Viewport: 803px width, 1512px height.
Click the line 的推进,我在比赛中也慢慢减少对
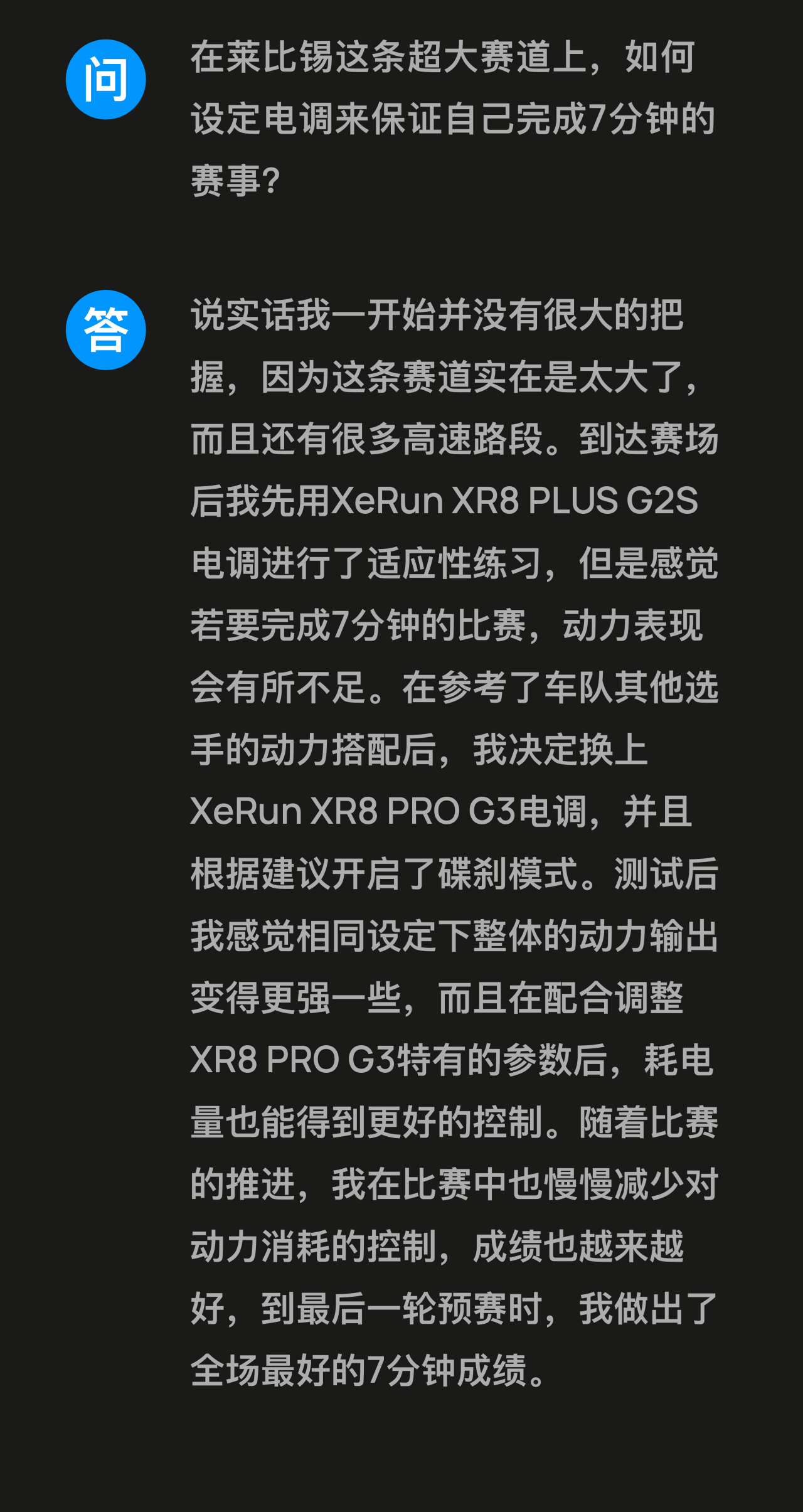455,1184
